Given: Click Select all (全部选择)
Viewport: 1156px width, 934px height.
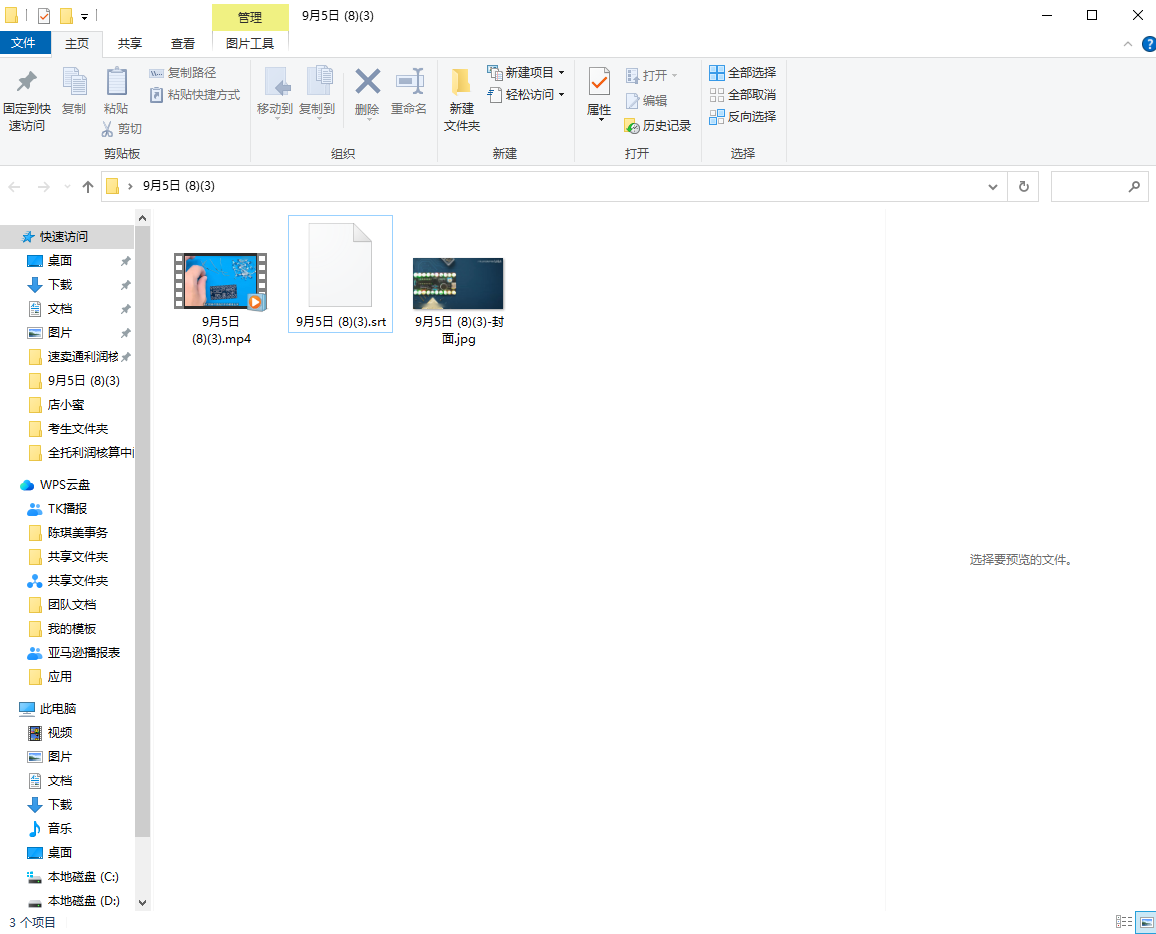Looking at the screenshot, I should (742, 72).
